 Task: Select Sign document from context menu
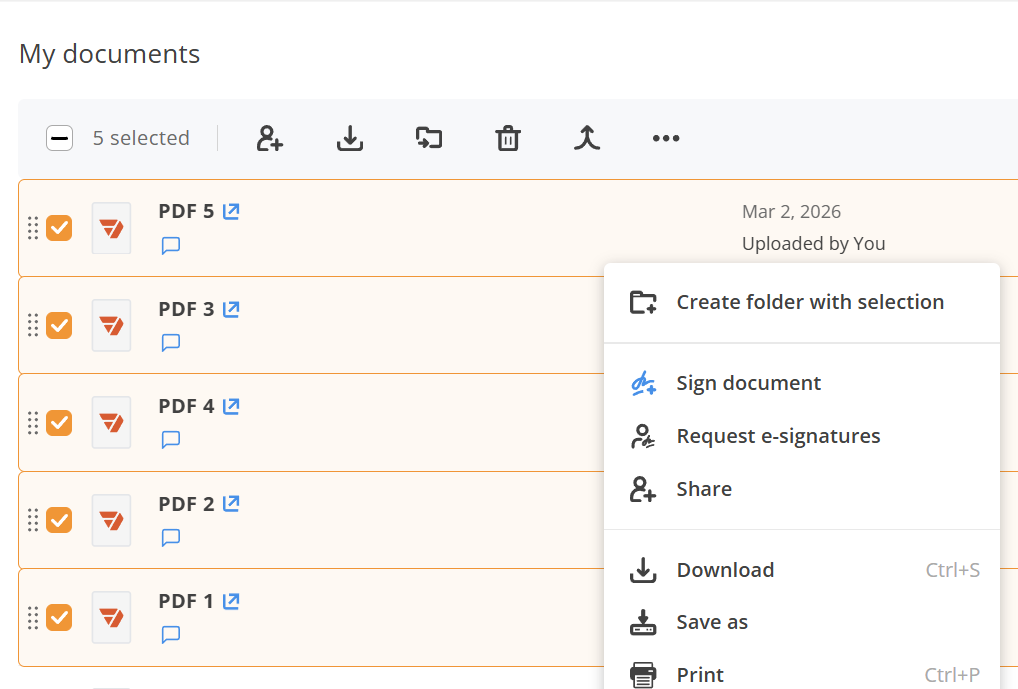pos(802,383)
